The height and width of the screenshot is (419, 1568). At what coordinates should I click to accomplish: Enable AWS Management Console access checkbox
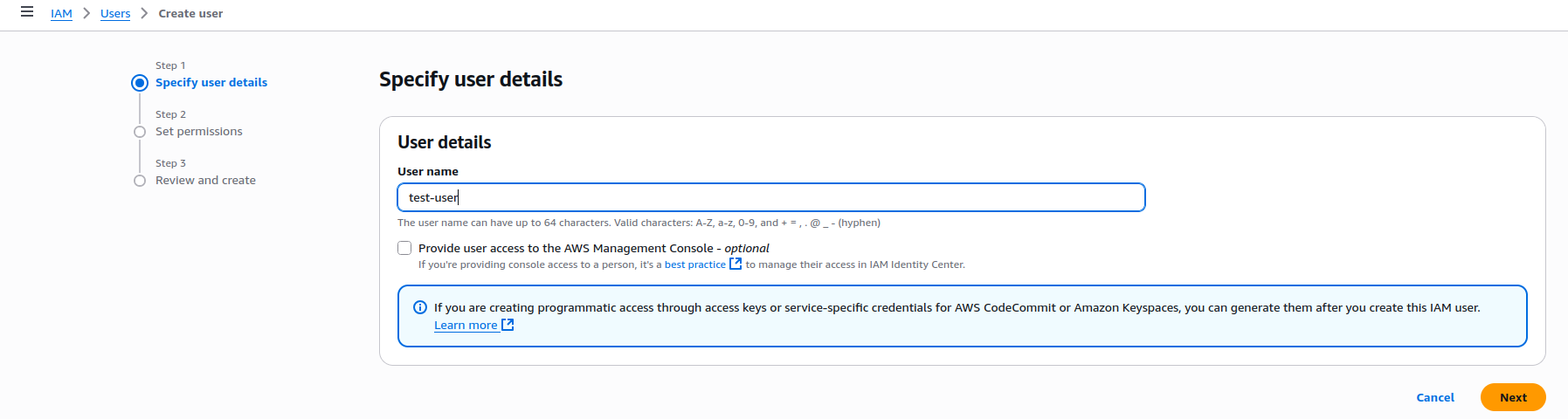[404, 248]
